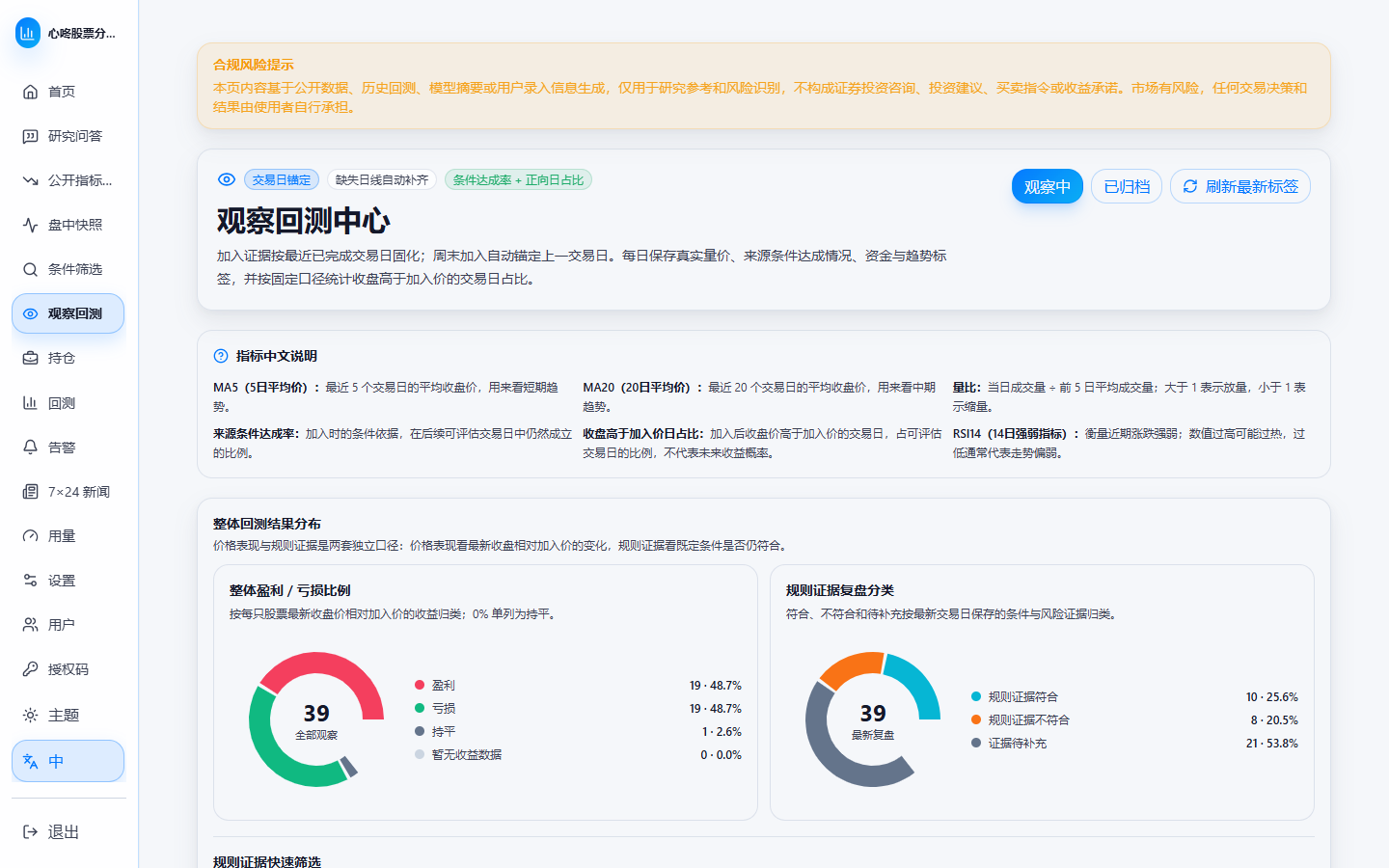
Task: Click the eye icon above 观察回测中心
Action: (227, 179)
